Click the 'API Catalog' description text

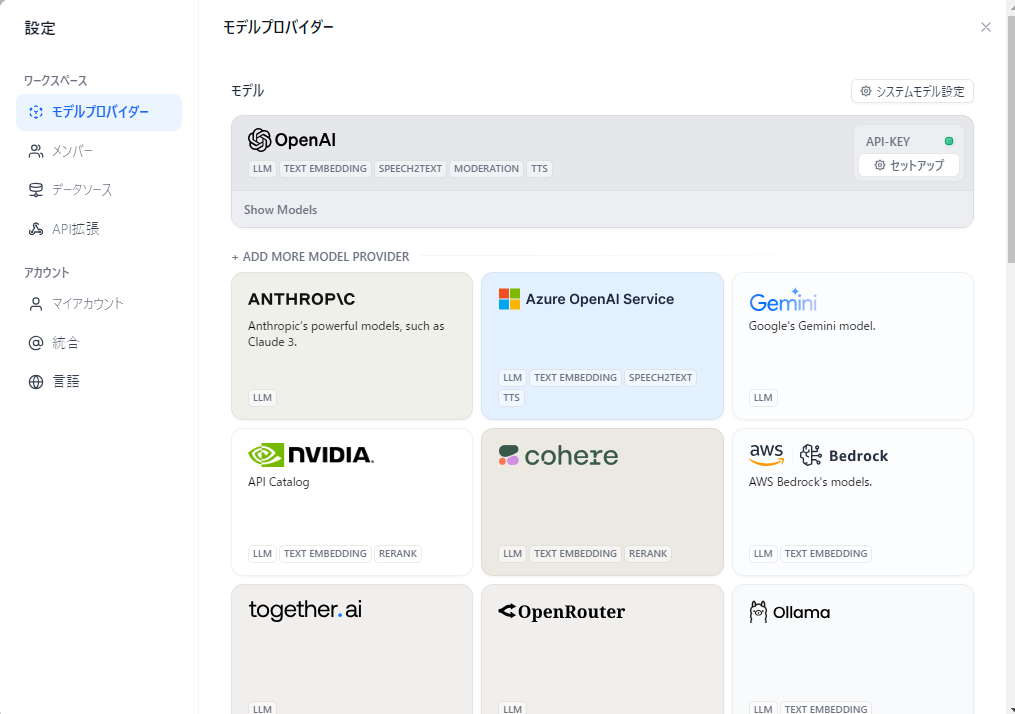(x=278, y=482)
